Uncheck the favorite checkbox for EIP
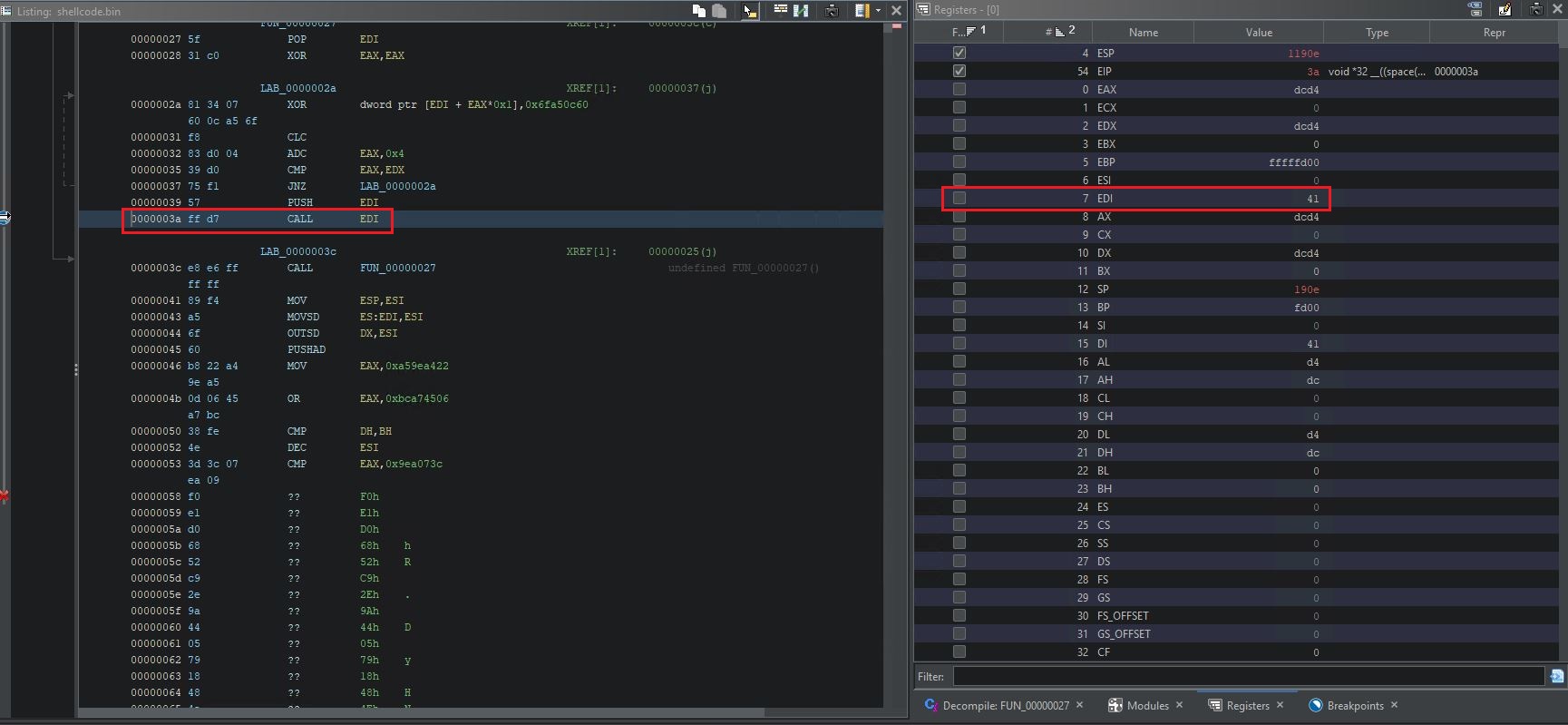Screen dimensions: 1568x725 pyautogui.click(x=959, y=71)
